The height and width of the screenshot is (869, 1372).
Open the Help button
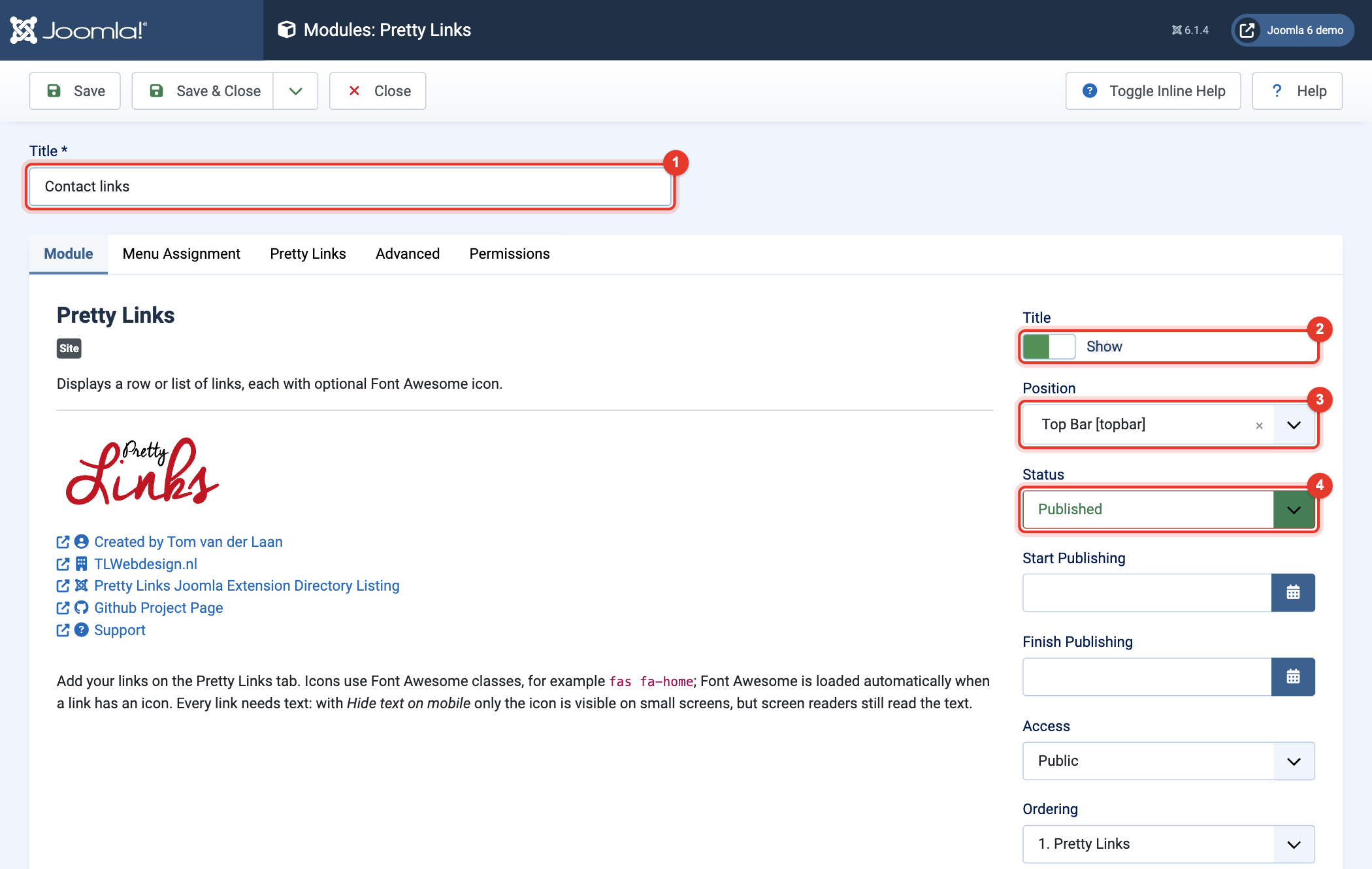point(1297,91)
